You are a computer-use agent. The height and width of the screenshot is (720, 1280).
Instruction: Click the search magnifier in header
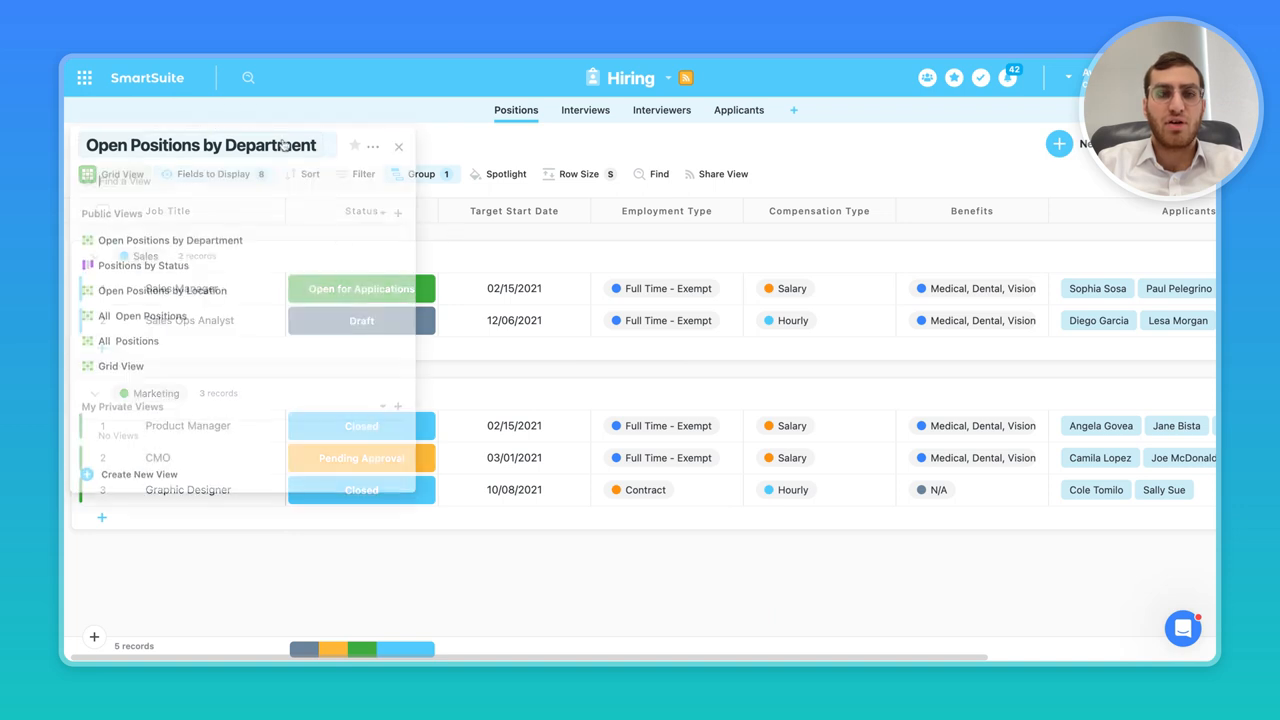248,77
